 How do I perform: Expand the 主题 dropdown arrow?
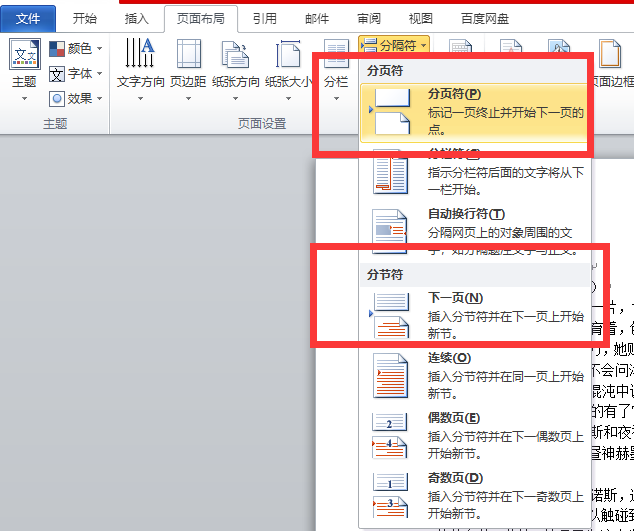pos(24,98)
